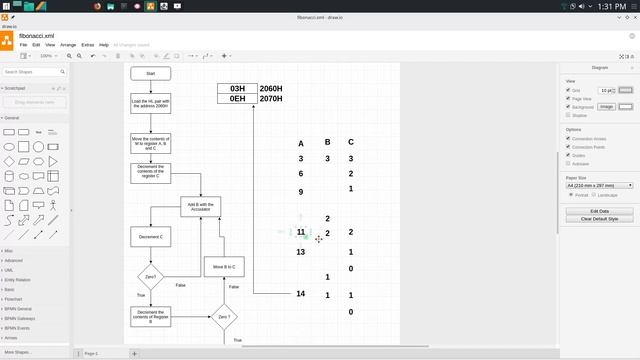Viewport: 640px width, 360px height.
Task: Select the hexagon shape in General palette
Action: click(38, 162)
